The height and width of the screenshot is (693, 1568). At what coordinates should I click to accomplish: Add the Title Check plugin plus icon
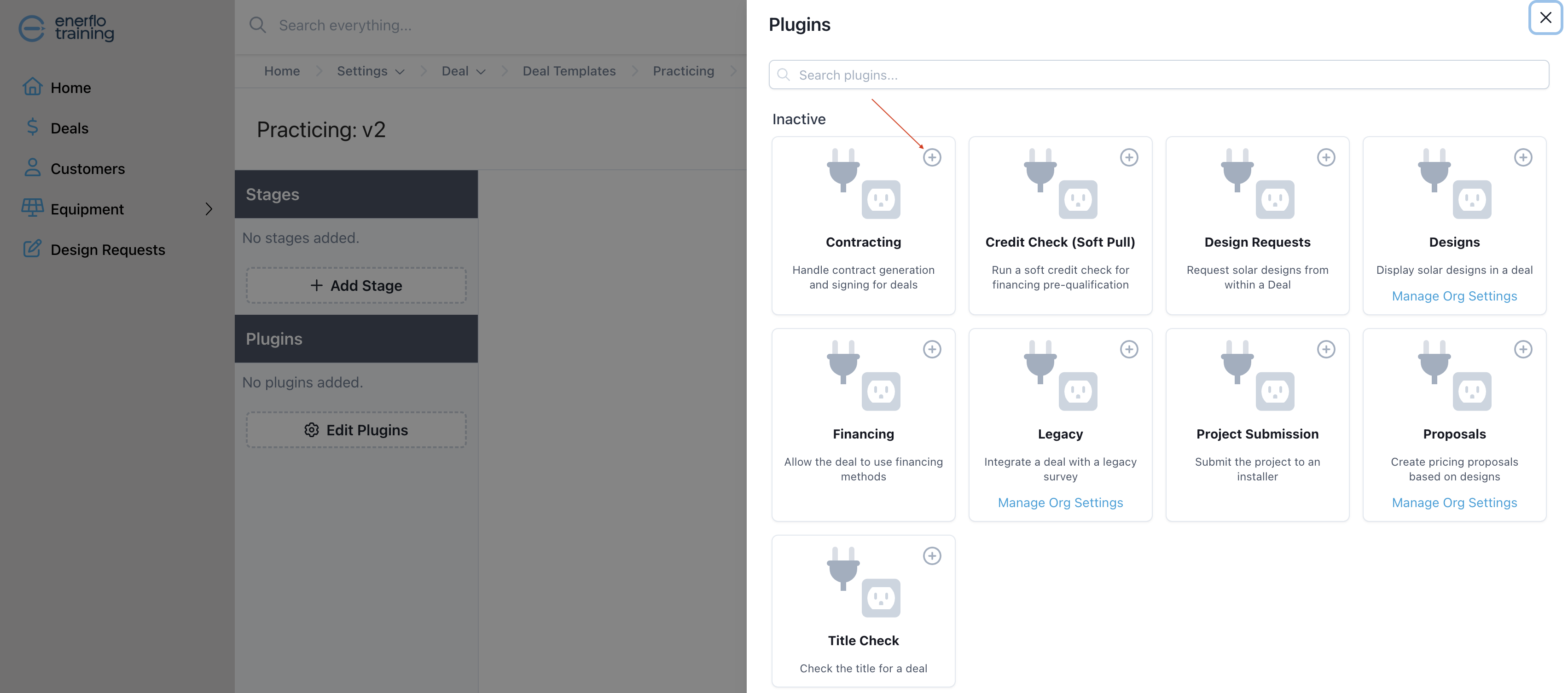932,556
